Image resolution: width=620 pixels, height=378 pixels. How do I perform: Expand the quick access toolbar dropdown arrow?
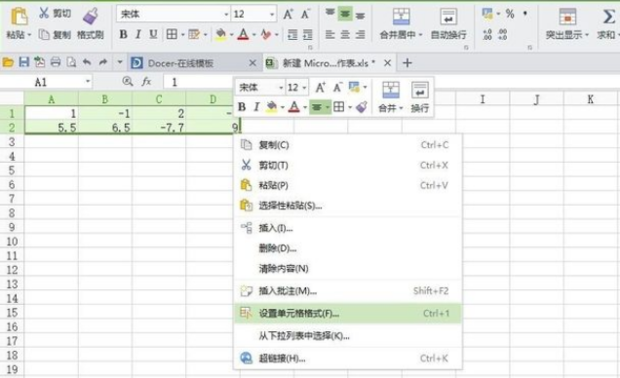[120, 62]
